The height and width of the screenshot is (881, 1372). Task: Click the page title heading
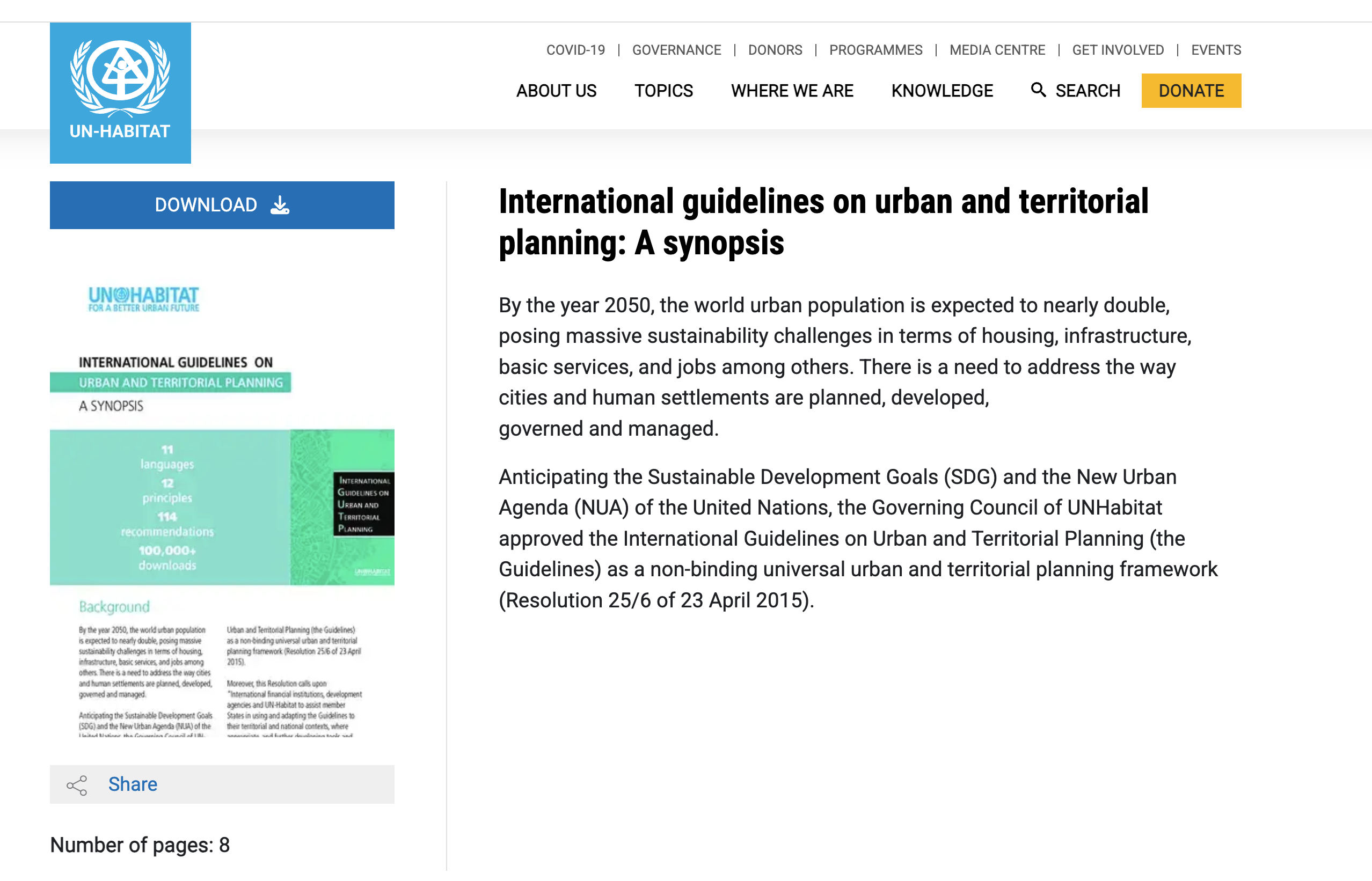pos(823,222)
